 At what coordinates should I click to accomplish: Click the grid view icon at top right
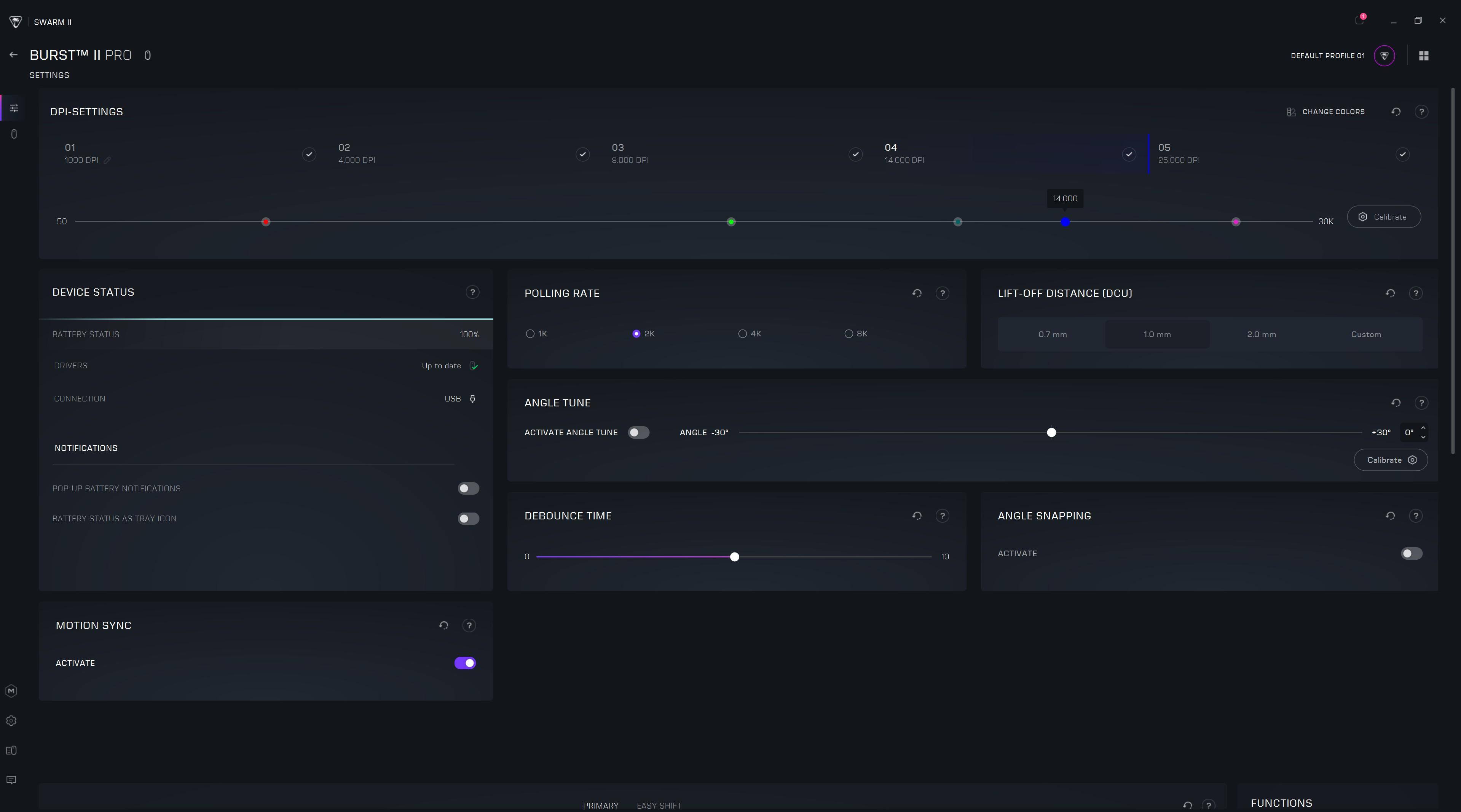[1424, 56]
